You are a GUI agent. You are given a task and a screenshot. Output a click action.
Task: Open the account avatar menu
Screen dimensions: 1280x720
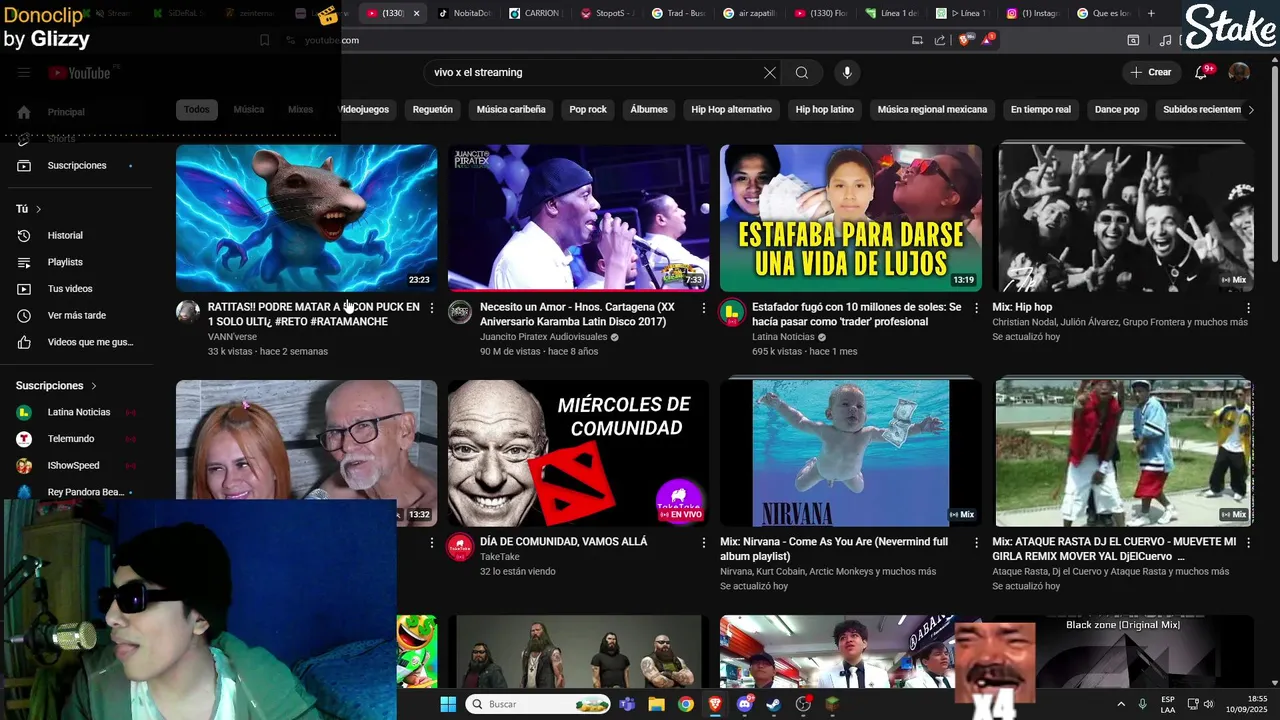point(1239,72)
